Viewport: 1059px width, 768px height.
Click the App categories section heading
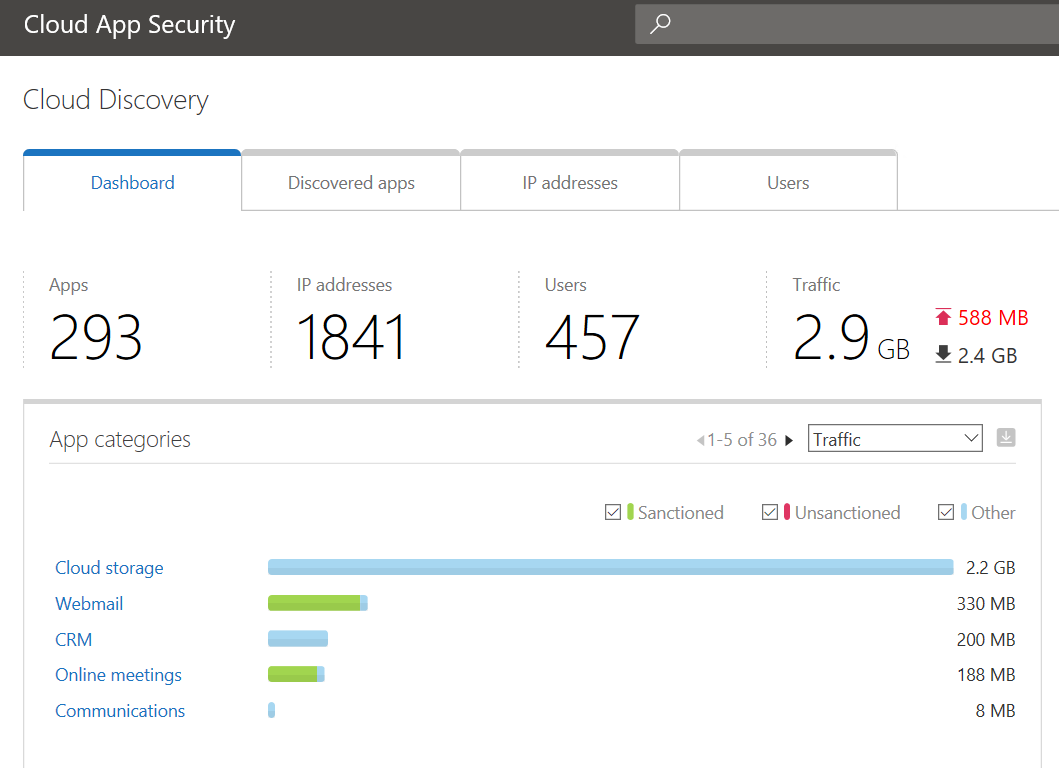pos(120,440)
